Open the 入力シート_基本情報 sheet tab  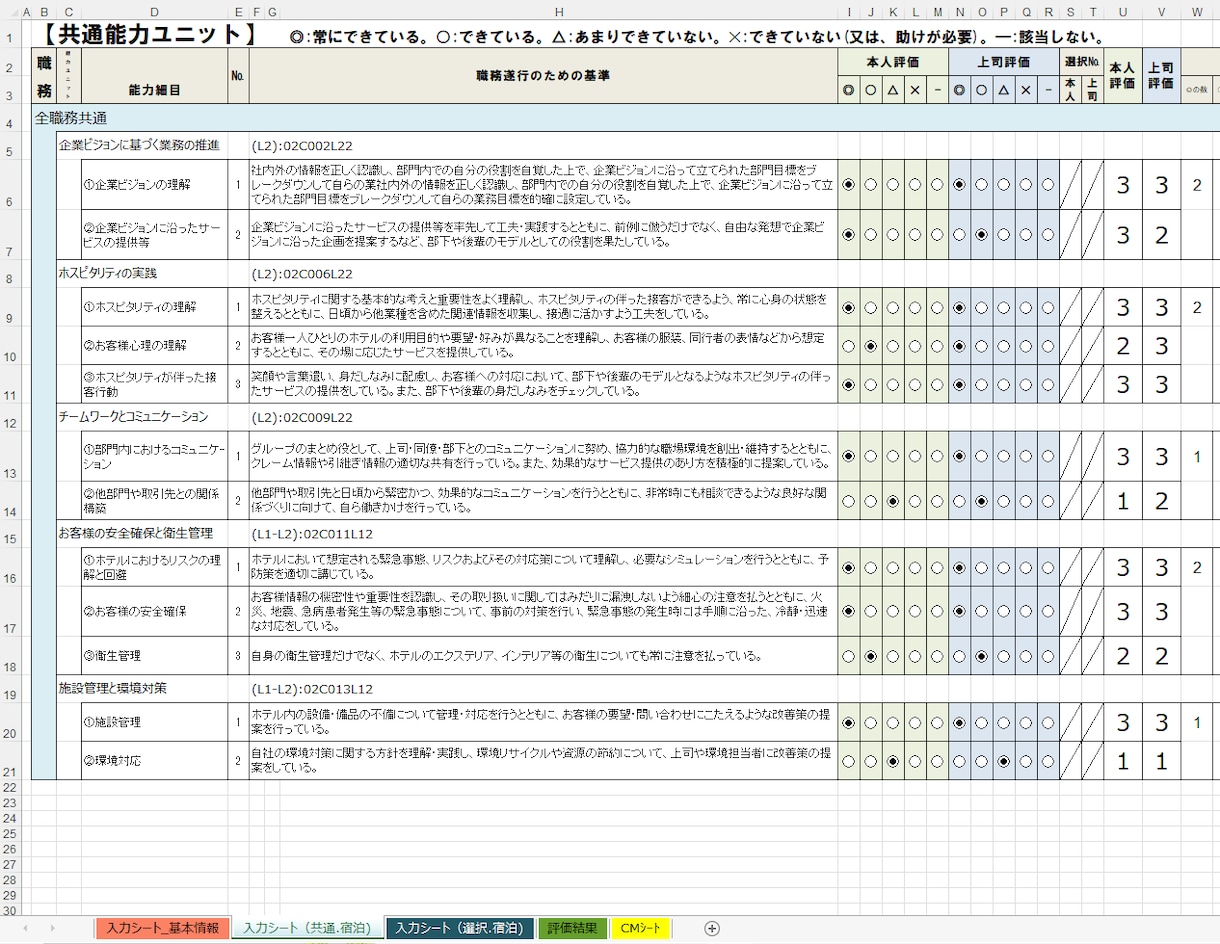point(163,928)
